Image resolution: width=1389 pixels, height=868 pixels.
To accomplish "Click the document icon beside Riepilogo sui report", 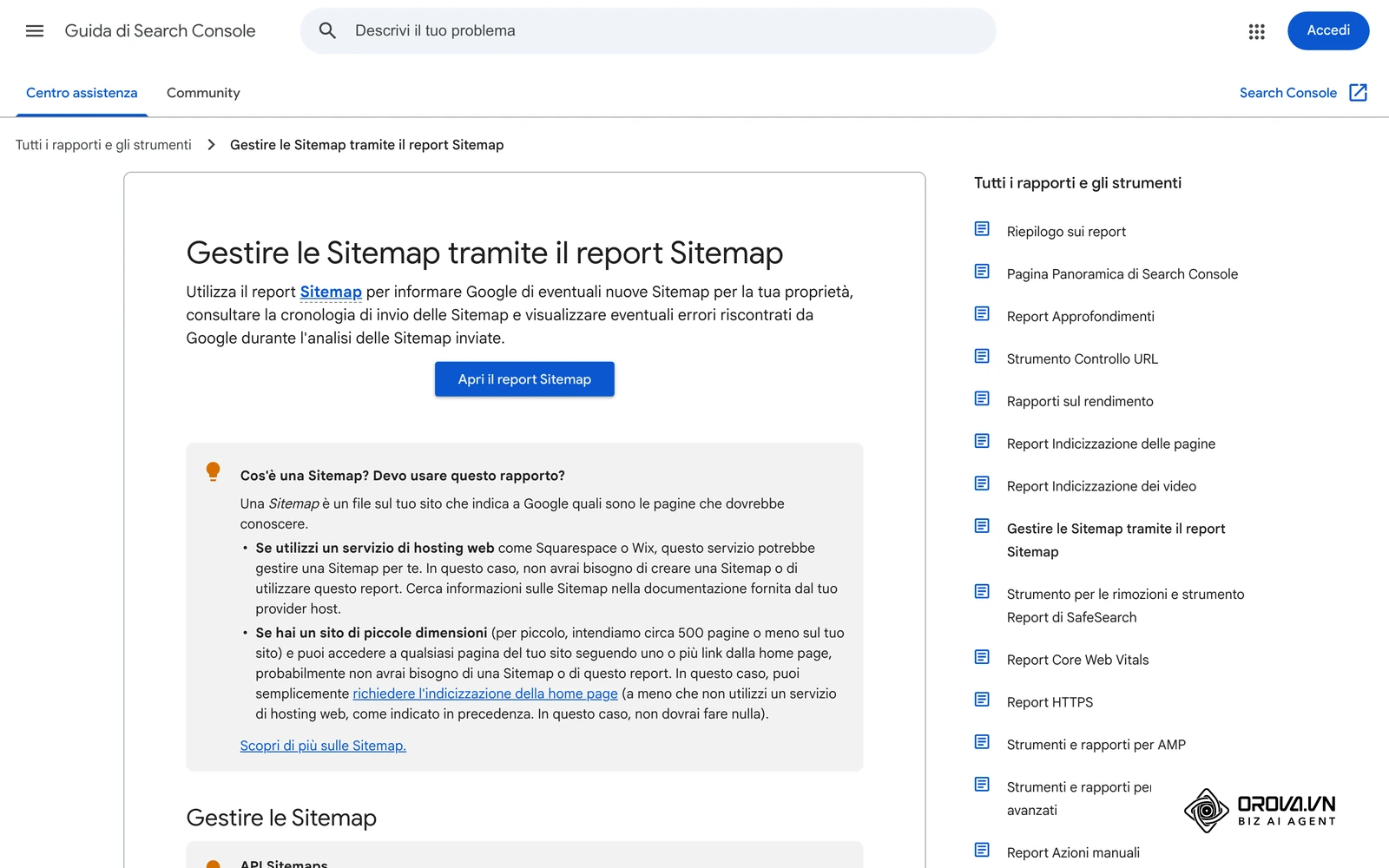I will [x=982, y=229].
